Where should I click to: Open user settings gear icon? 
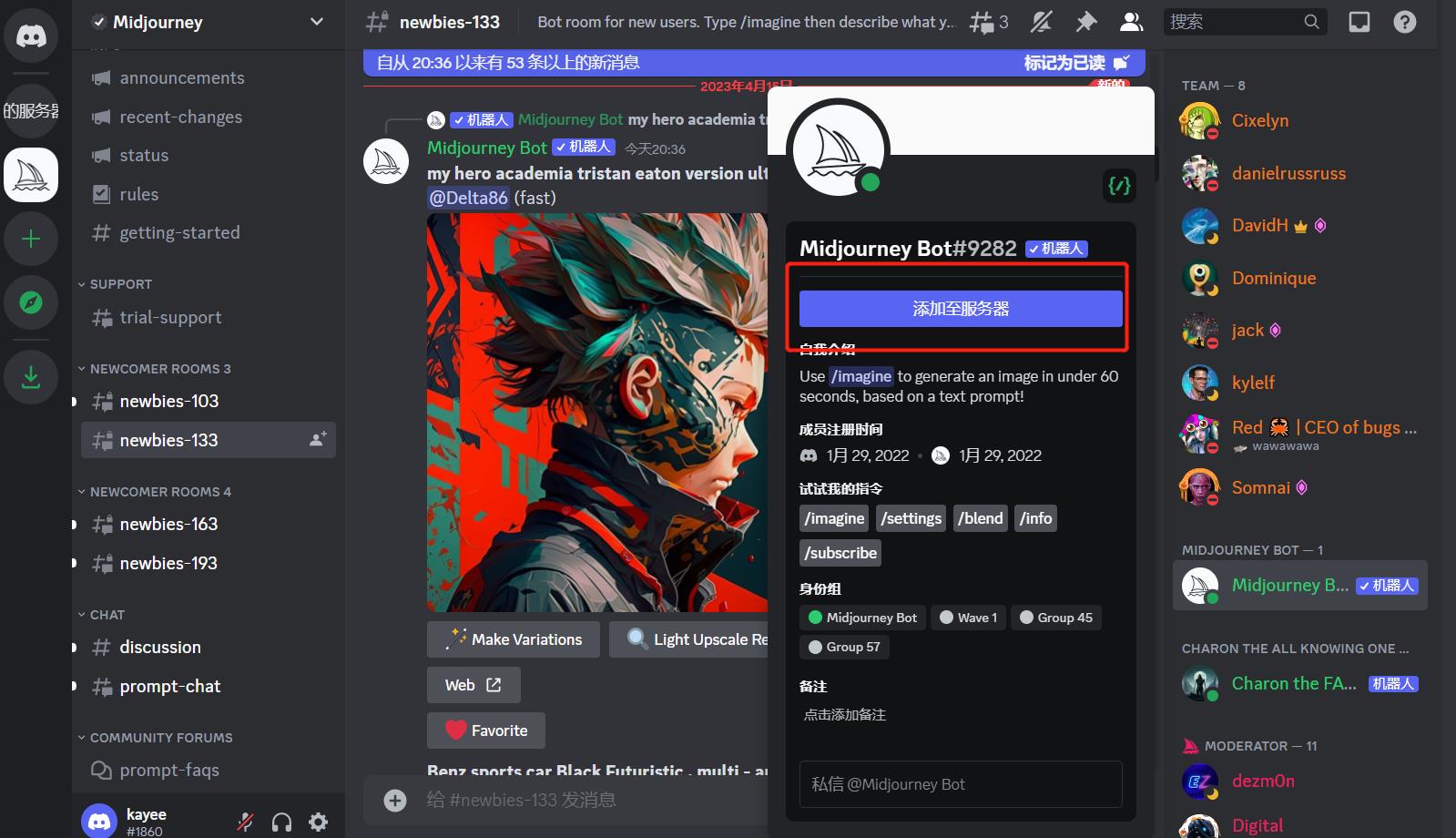[x=319, y=823]
